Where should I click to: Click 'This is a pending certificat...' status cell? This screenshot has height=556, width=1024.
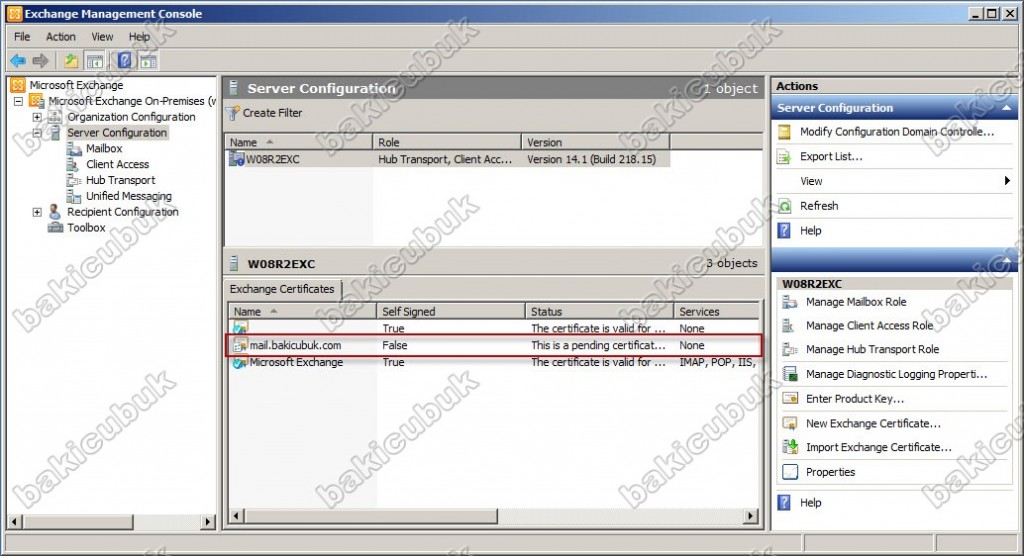598,346
